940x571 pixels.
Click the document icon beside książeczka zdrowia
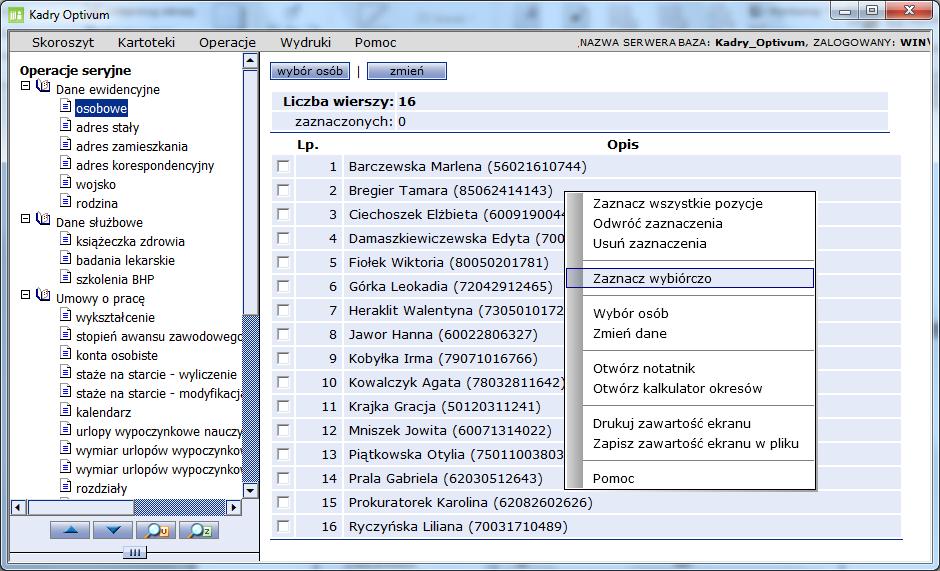click(66, 239)
